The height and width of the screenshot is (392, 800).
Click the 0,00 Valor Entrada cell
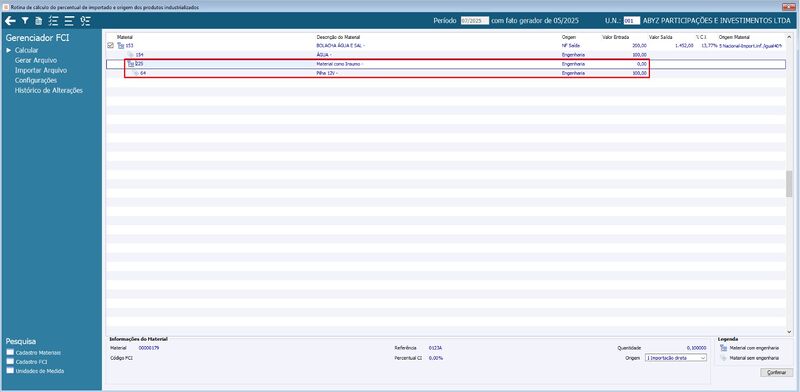(x=642, y=64)
